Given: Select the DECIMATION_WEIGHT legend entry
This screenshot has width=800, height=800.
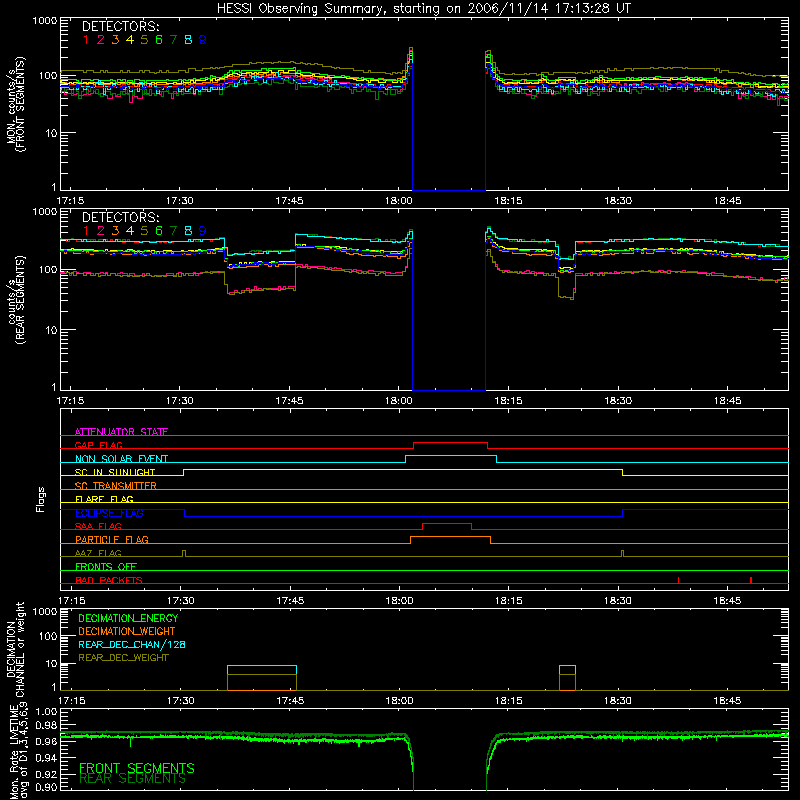Looking at the screenshot, I should pos(127,631).
